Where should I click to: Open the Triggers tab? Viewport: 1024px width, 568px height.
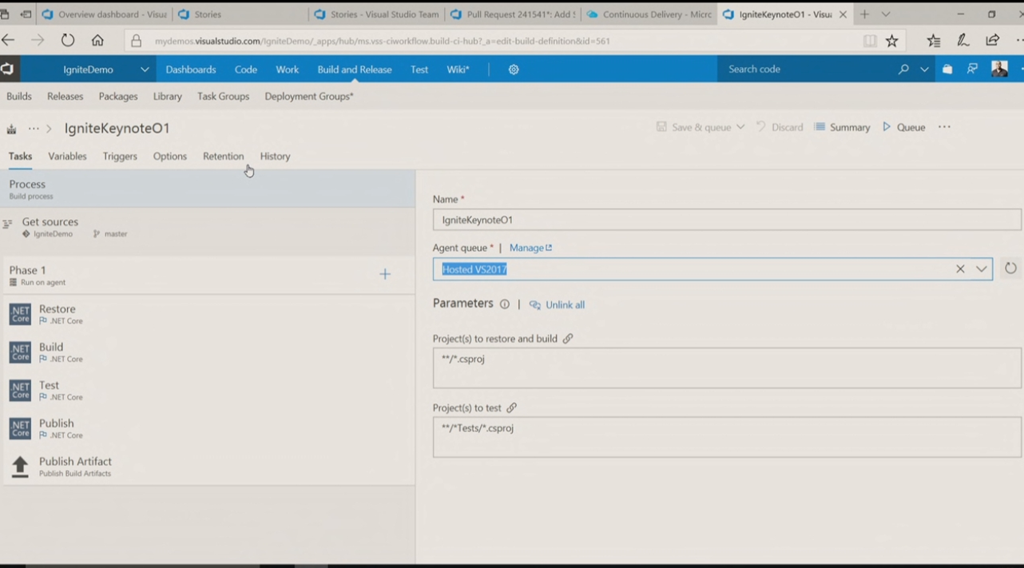[120, 156]
